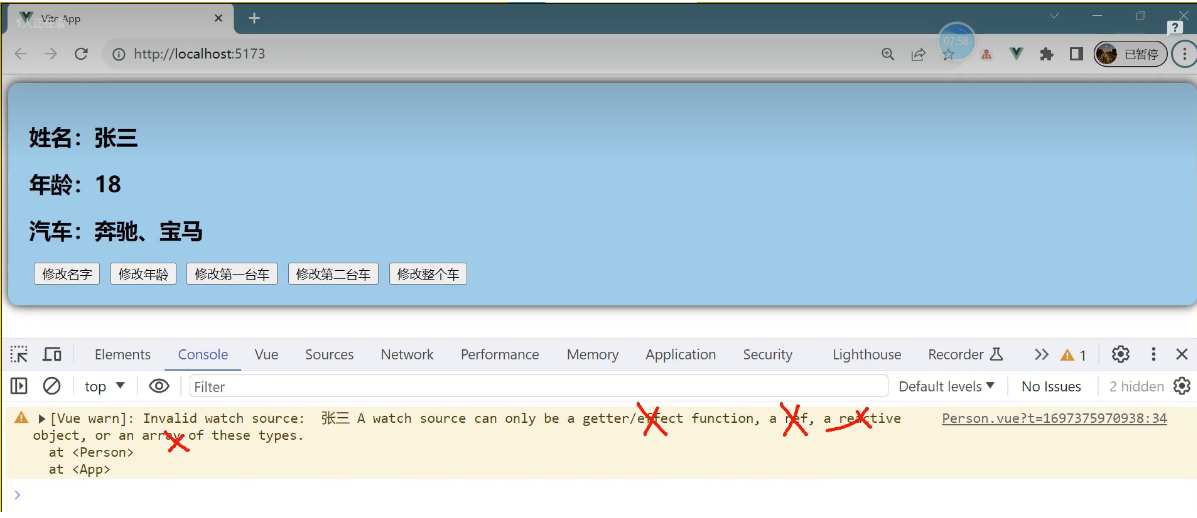Screen dimensions: 1197x518
Task: Click the warning count indicator
Action: (1073, 355)
